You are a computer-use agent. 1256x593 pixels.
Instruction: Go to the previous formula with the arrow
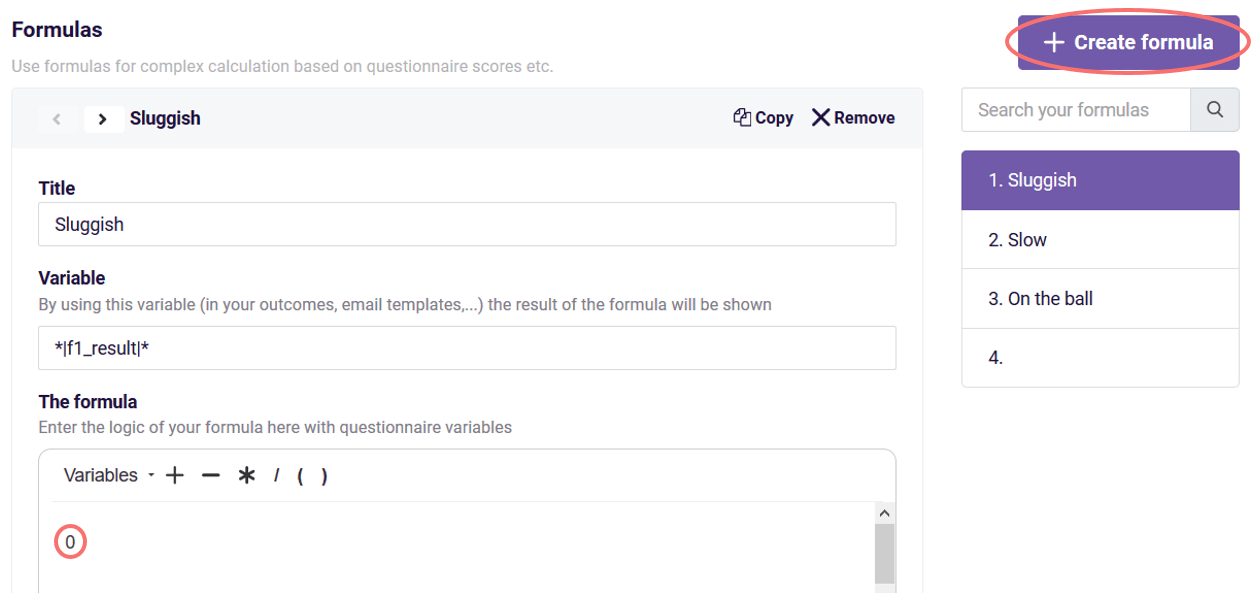coord(57,118)
